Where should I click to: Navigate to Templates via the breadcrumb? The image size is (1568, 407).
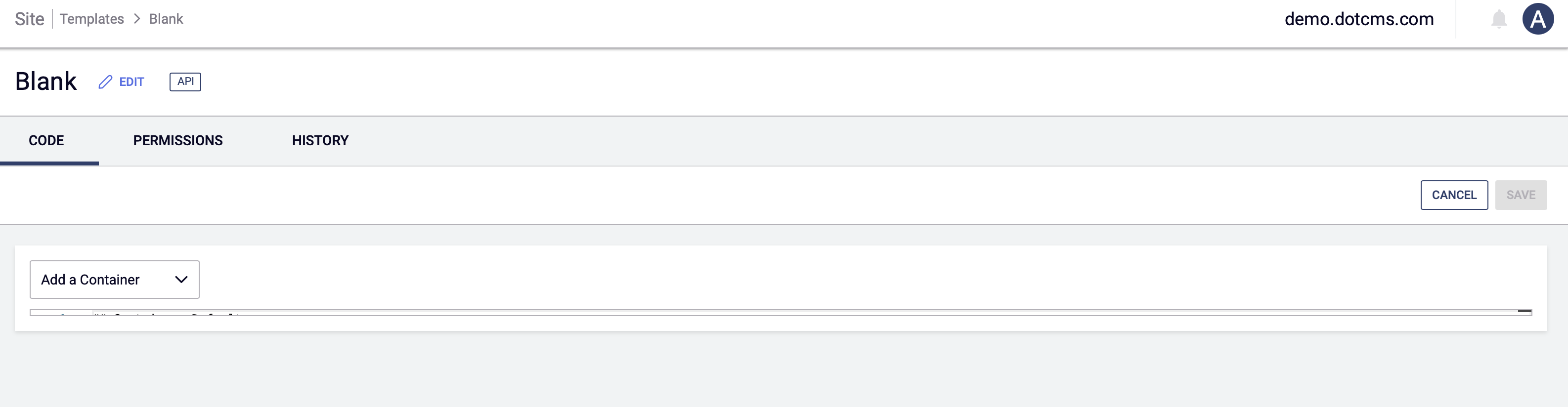[x=92, y=19]
